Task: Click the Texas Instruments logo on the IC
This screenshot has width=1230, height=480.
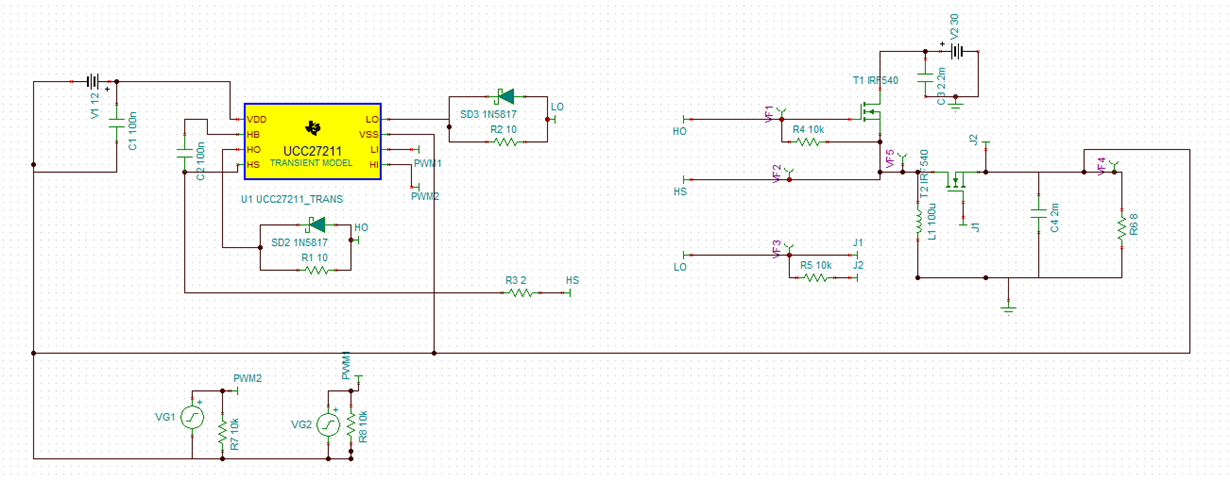Action: coord(313,127)
